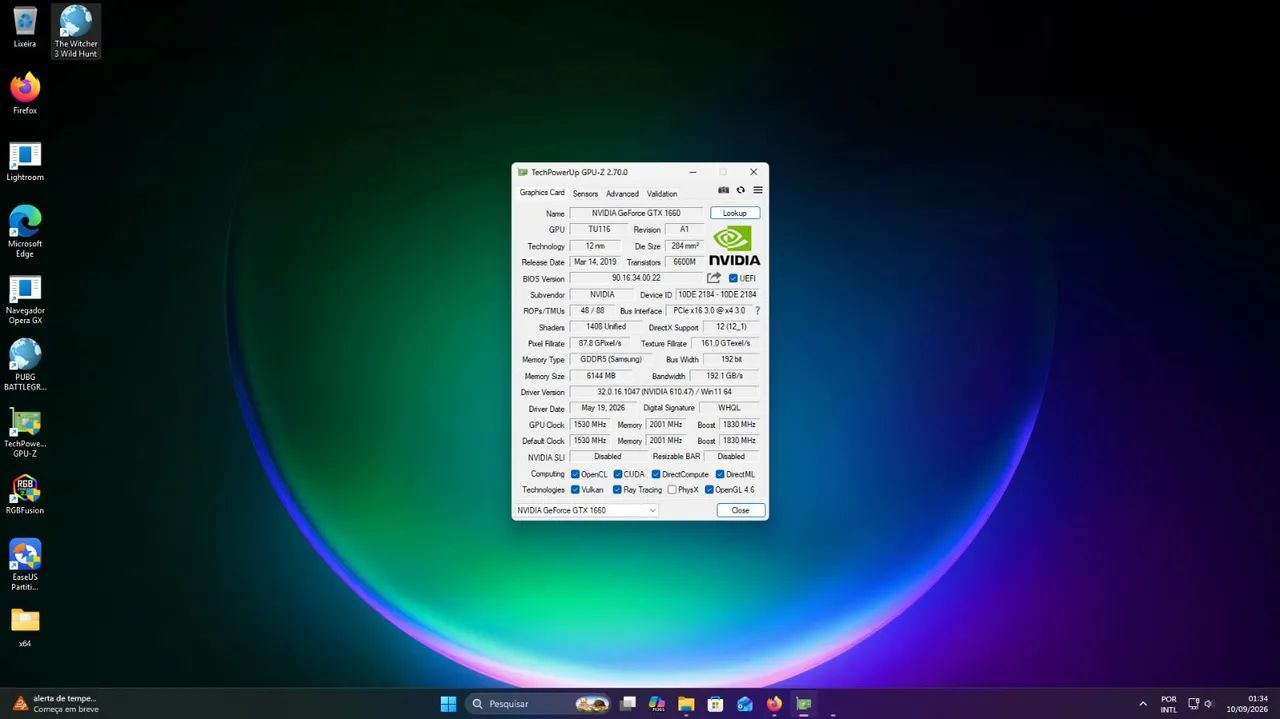Toggle the UEFI checkbox
This screenshot has width=1280, height=719.
[733, 278]
